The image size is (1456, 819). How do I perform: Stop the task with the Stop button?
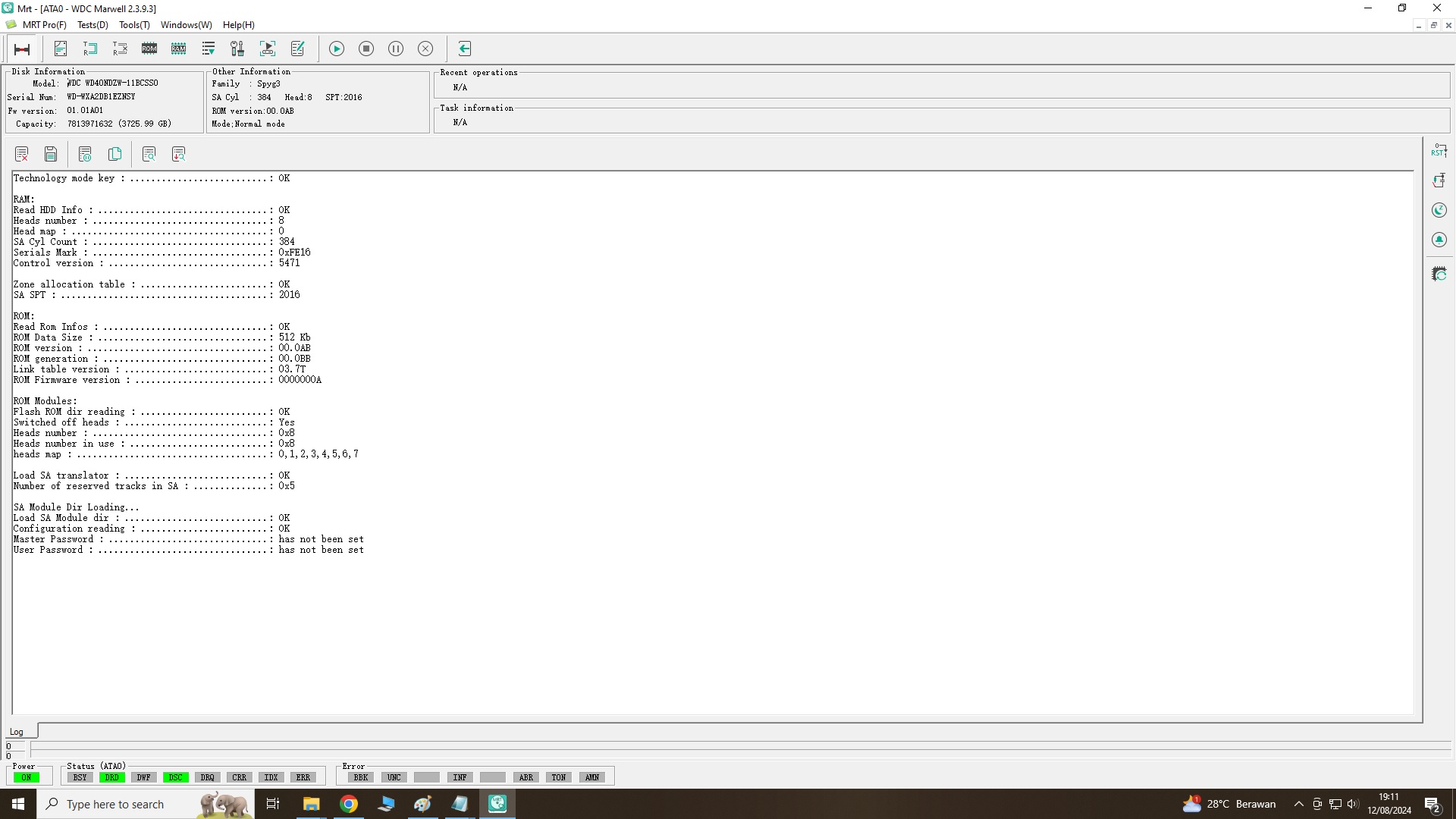click(366, 49)
